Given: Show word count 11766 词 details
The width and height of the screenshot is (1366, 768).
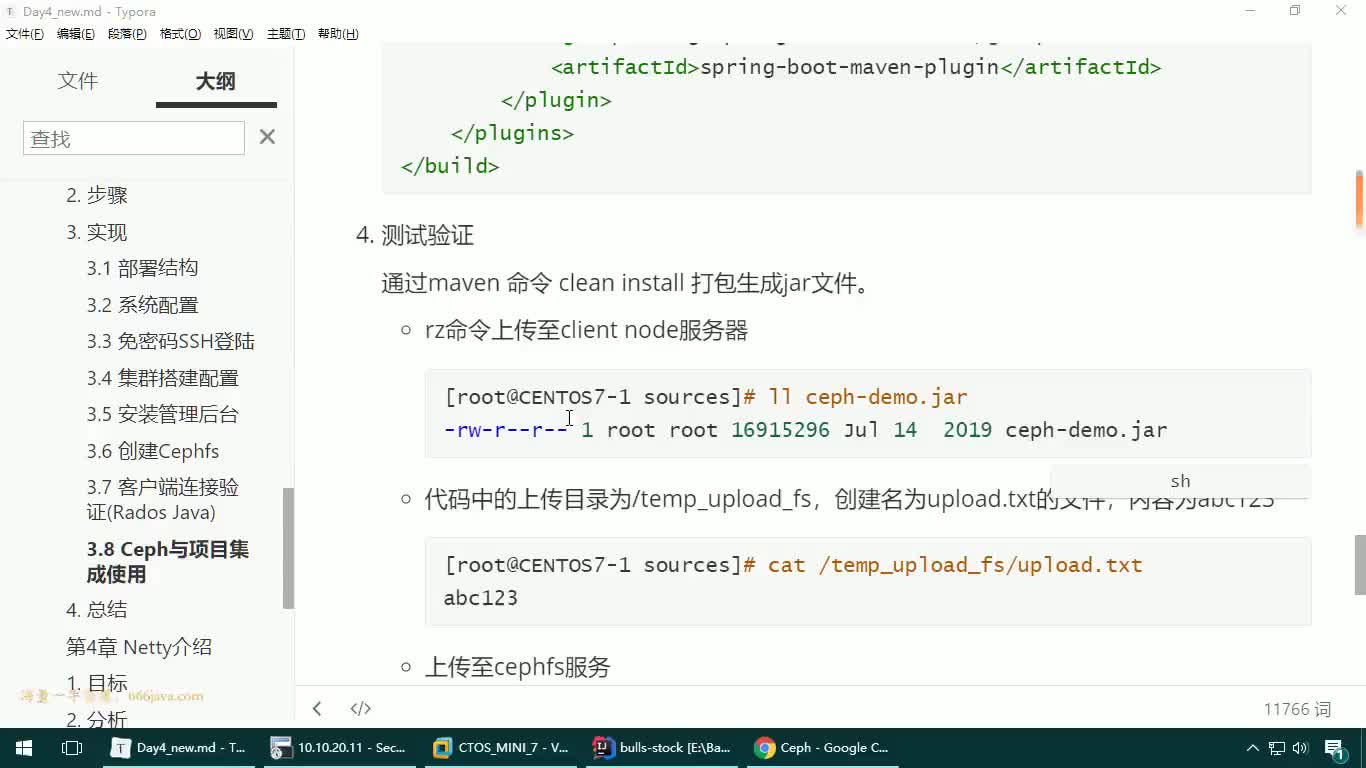Looking at the screenshot, I should tap(1297, 709).
